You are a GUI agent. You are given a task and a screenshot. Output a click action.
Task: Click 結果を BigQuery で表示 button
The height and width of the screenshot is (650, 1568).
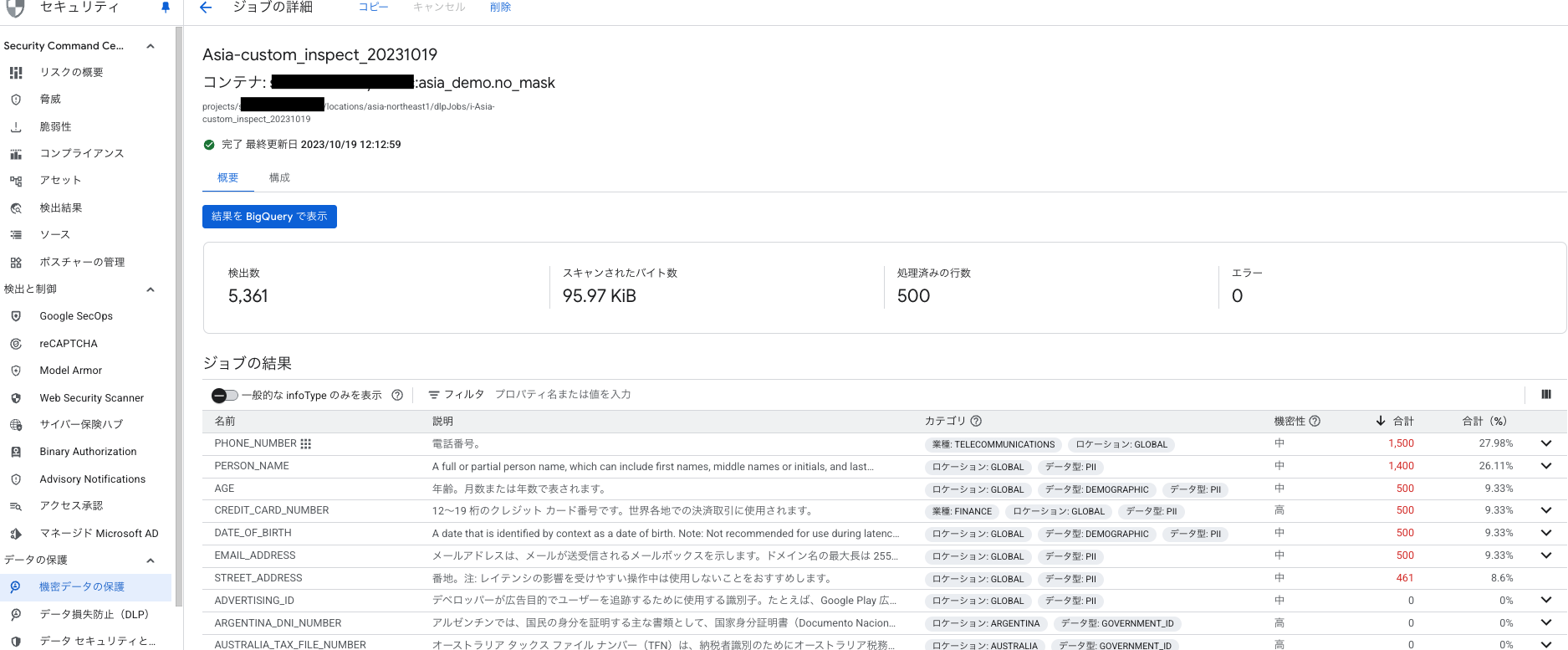click(269, 217)
